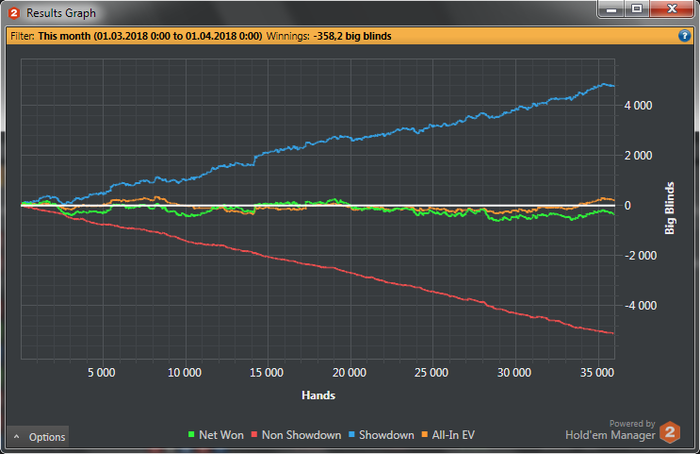Click the Big Blinds axis title

coord(669,208)
